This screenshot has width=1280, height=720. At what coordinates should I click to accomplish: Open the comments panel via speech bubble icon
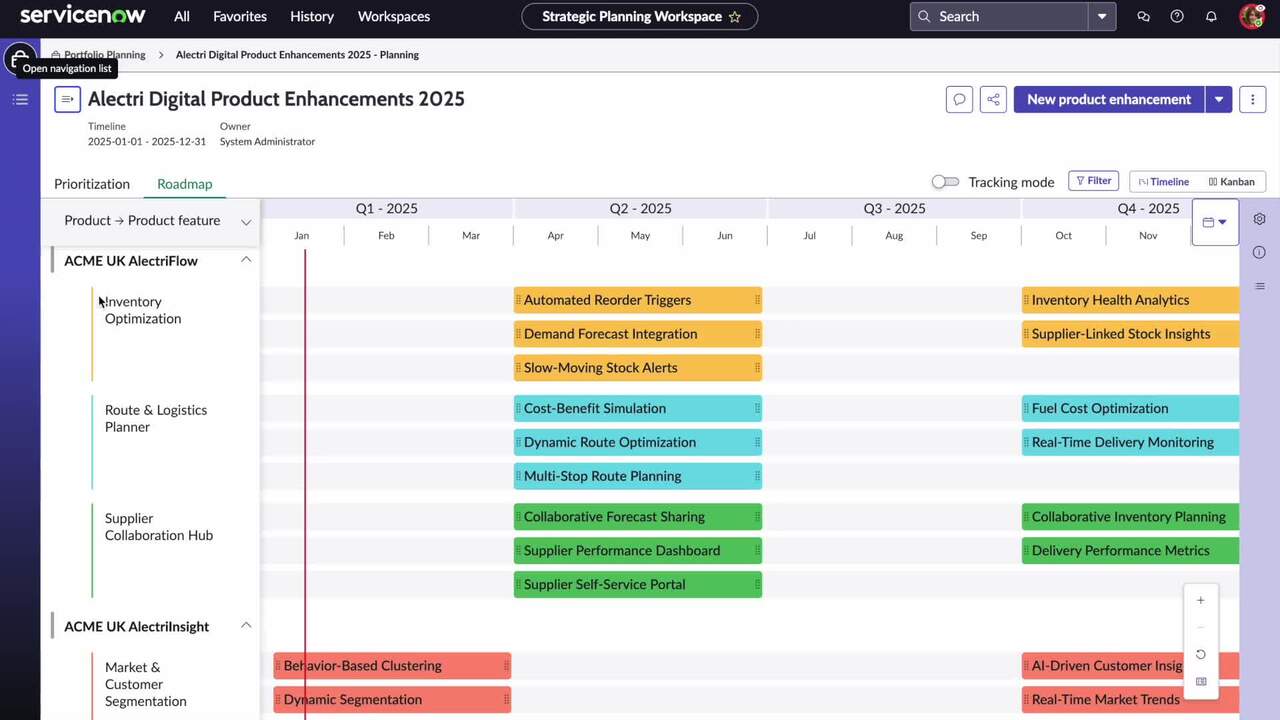point(959,99)
